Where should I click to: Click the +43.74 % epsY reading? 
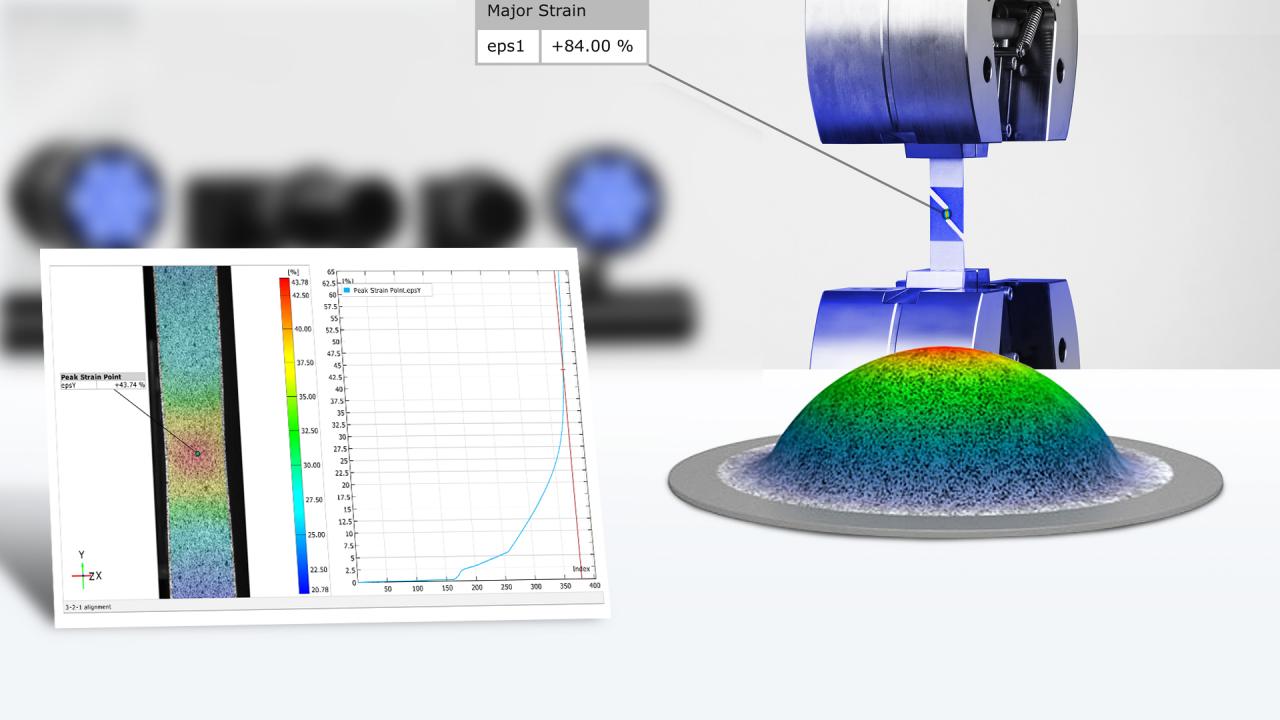(129, 384)
